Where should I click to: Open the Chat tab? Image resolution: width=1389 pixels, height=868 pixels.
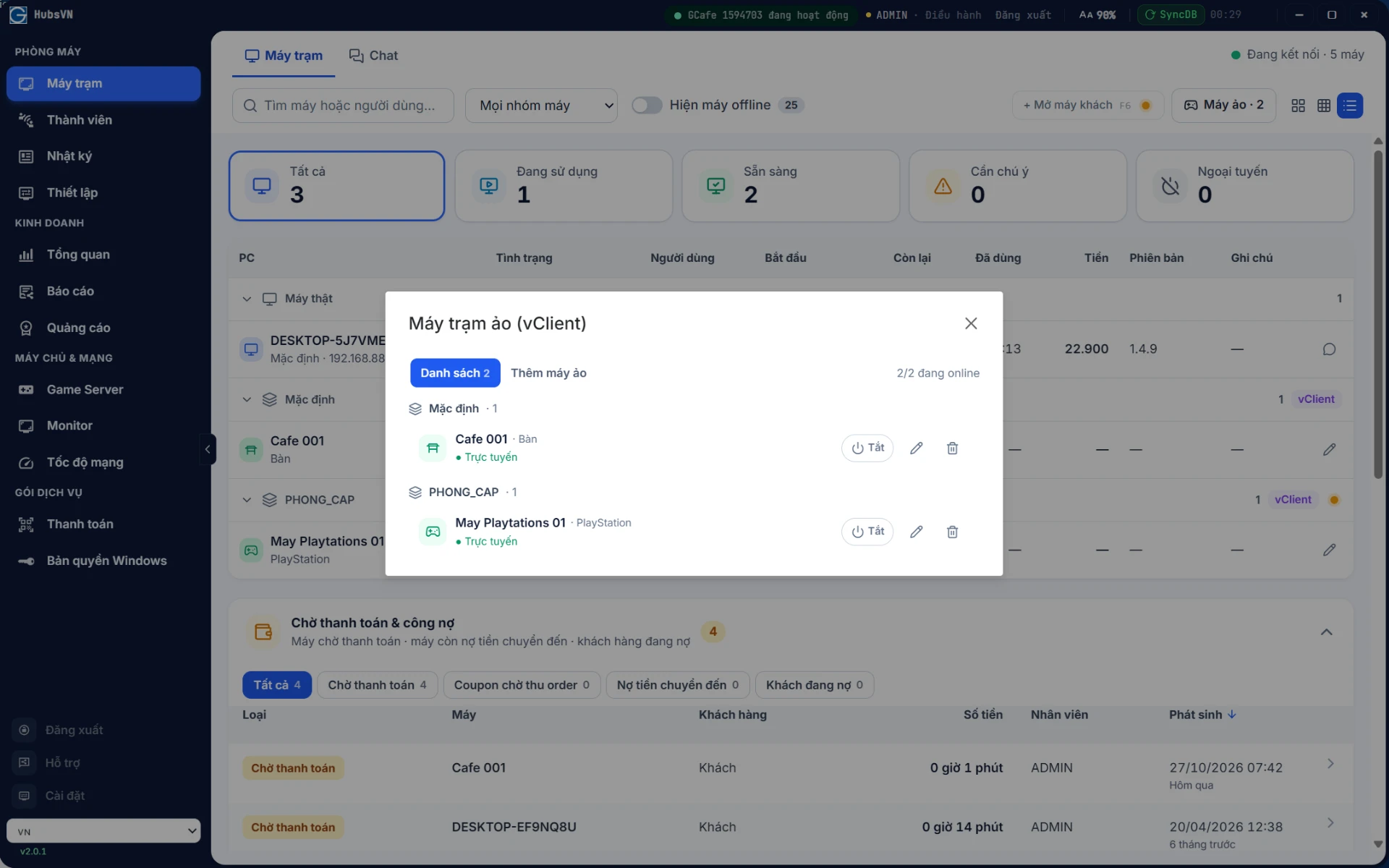point(373,56)
